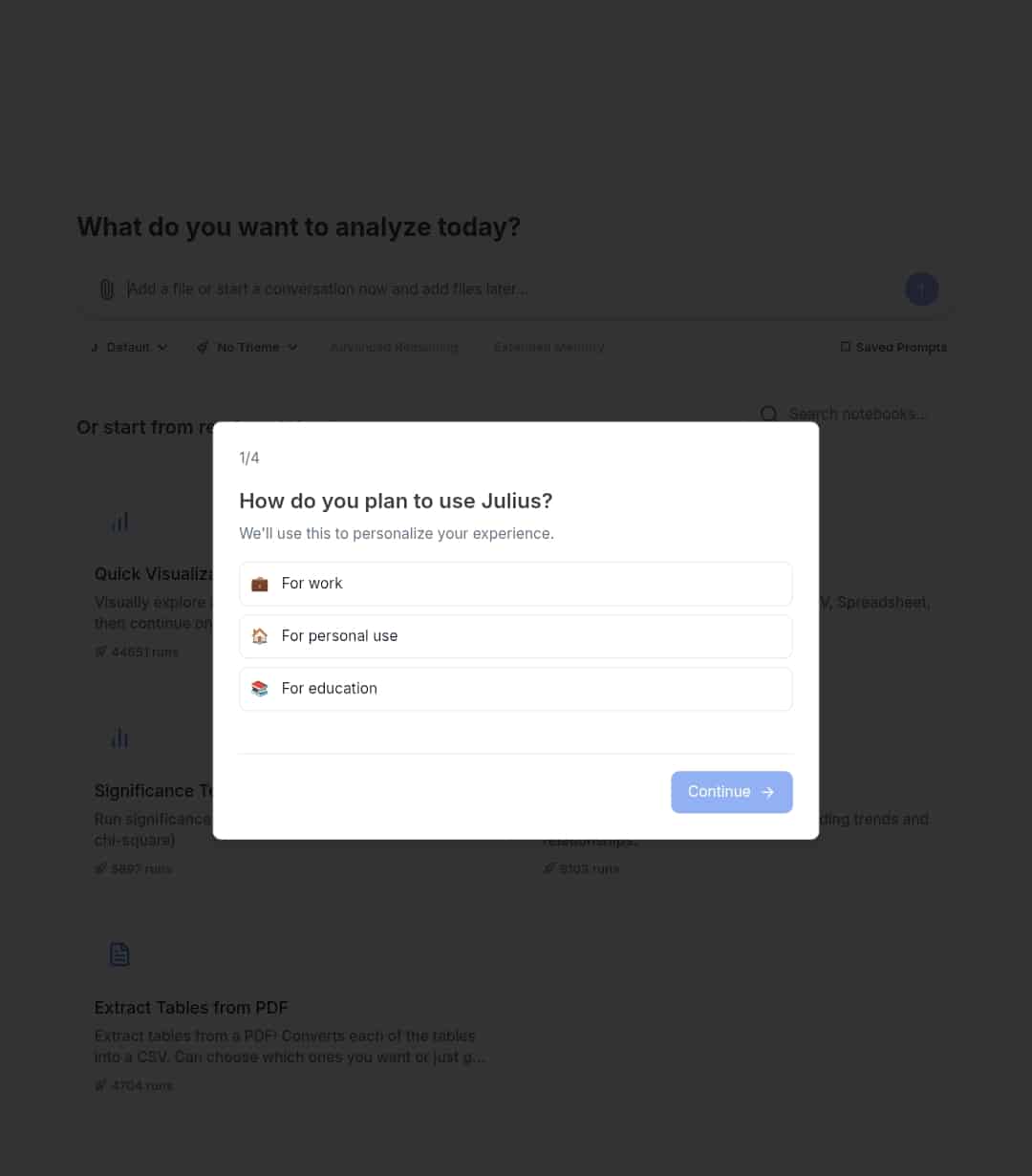Image resolution: width=1032 pixels, height=1176 pixels.
Task: Click the books icon beside For education
Action: [260, 689]
